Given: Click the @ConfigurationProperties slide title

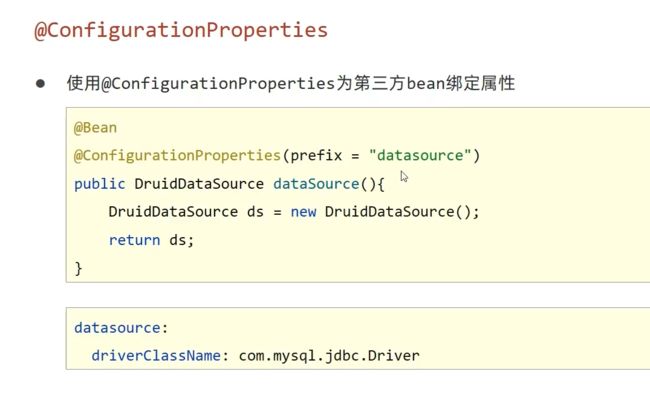Looking at the screenshot, I should (x=181, y=31).
